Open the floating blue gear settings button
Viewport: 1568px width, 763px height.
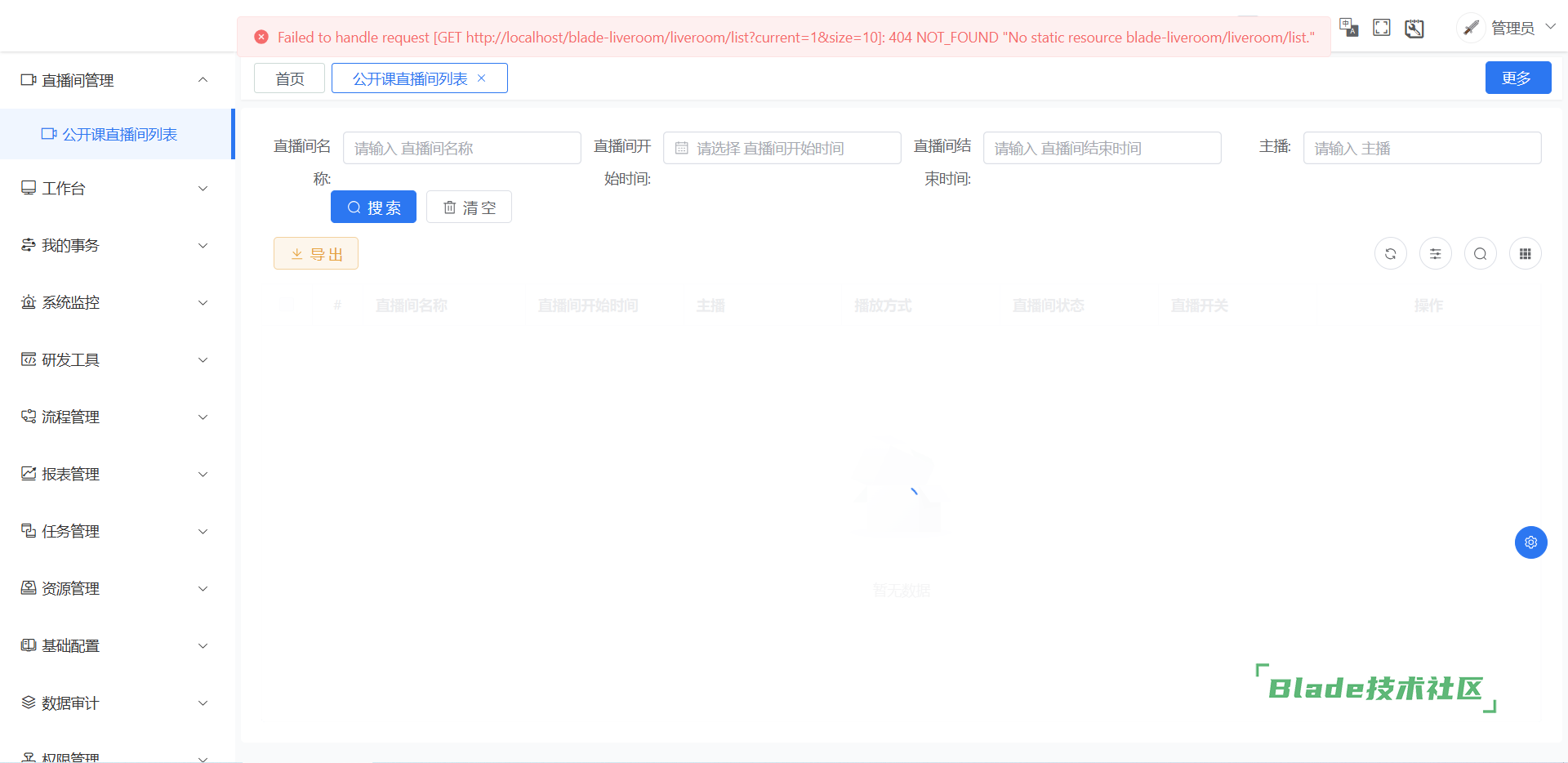1531,542
